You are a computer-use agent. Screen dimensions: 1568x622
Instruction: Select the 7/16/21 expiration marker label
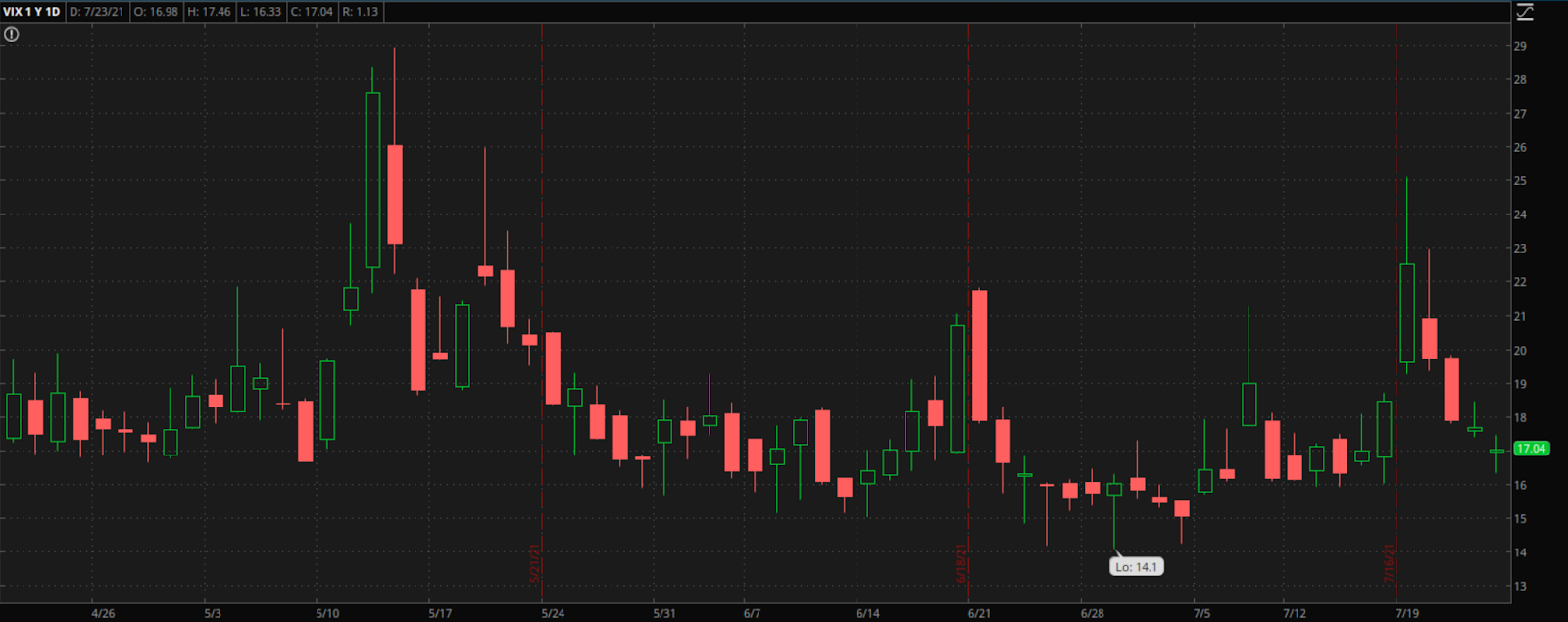pyautogui.click(x=1389, y=565)
